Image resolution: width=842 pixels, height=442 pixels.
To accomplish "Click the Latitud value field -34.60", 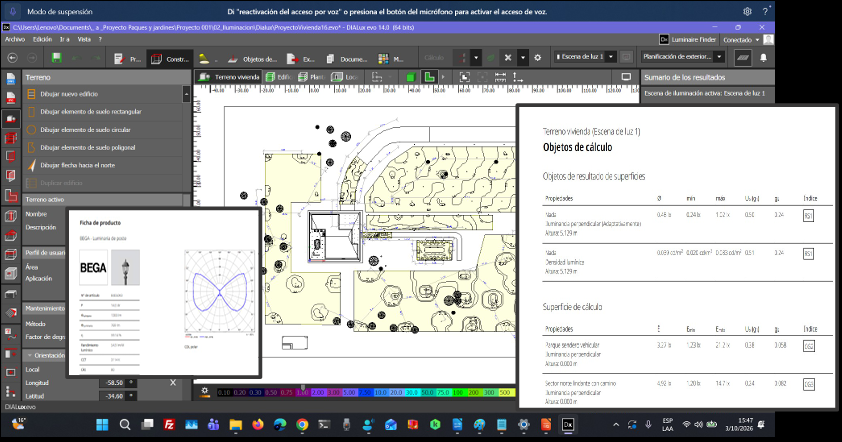I will [x=112, y=396].
